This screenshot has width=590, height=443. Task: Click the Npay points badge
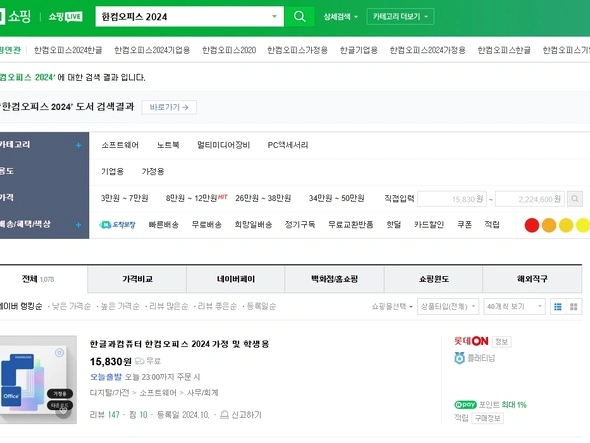pos(465,405)
